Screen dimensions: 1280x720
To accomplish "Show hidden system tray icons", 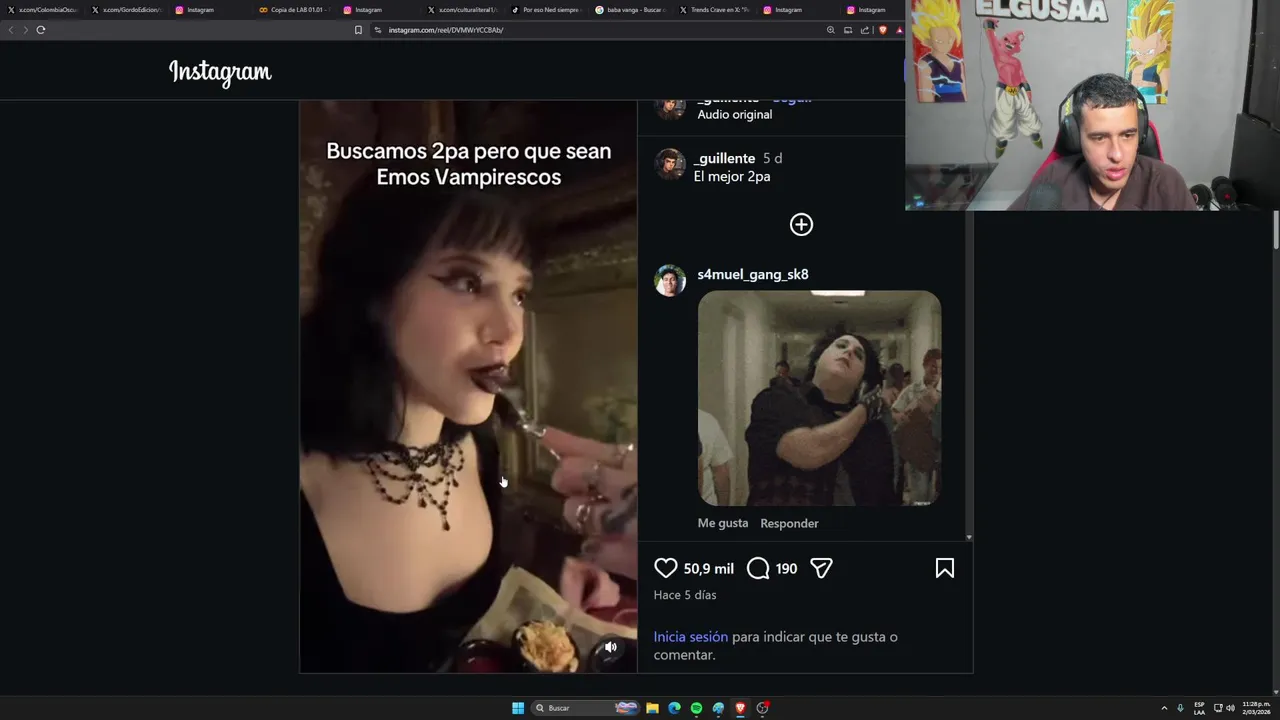I will tap(1164, 708).
